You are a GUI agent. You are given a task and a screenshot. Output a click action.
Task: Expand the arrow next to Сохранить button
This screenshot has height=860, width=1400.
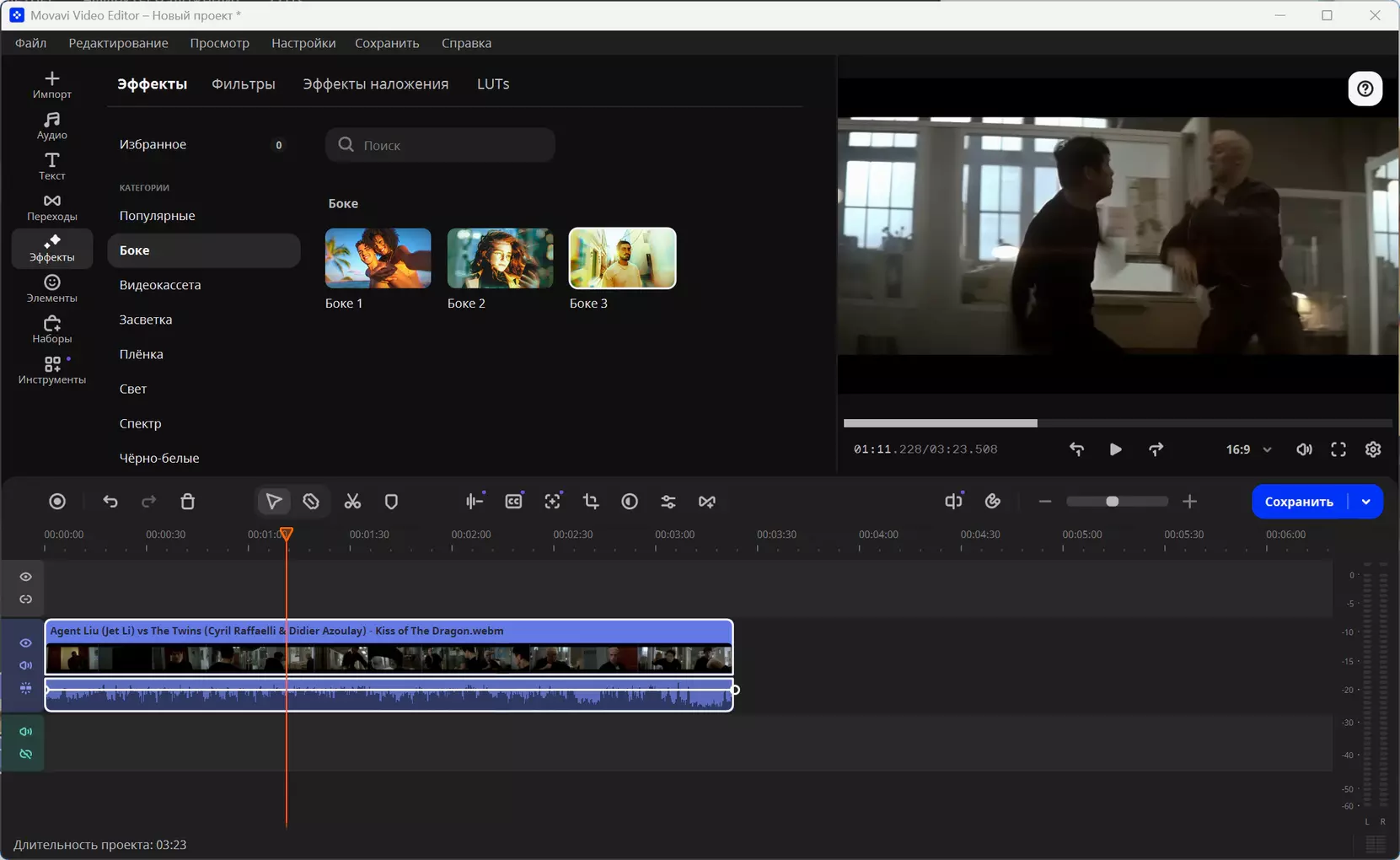tap(1366, 502)
